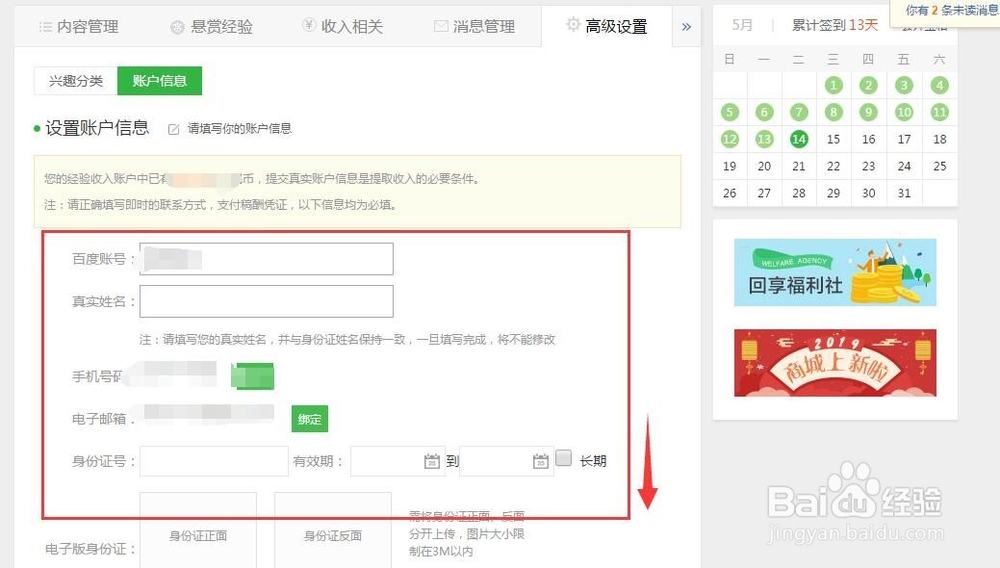This screenshot has height=568, width=1000.
Task: Open the 有效期 end date calendar icon
Action: (x=541, y=461)
